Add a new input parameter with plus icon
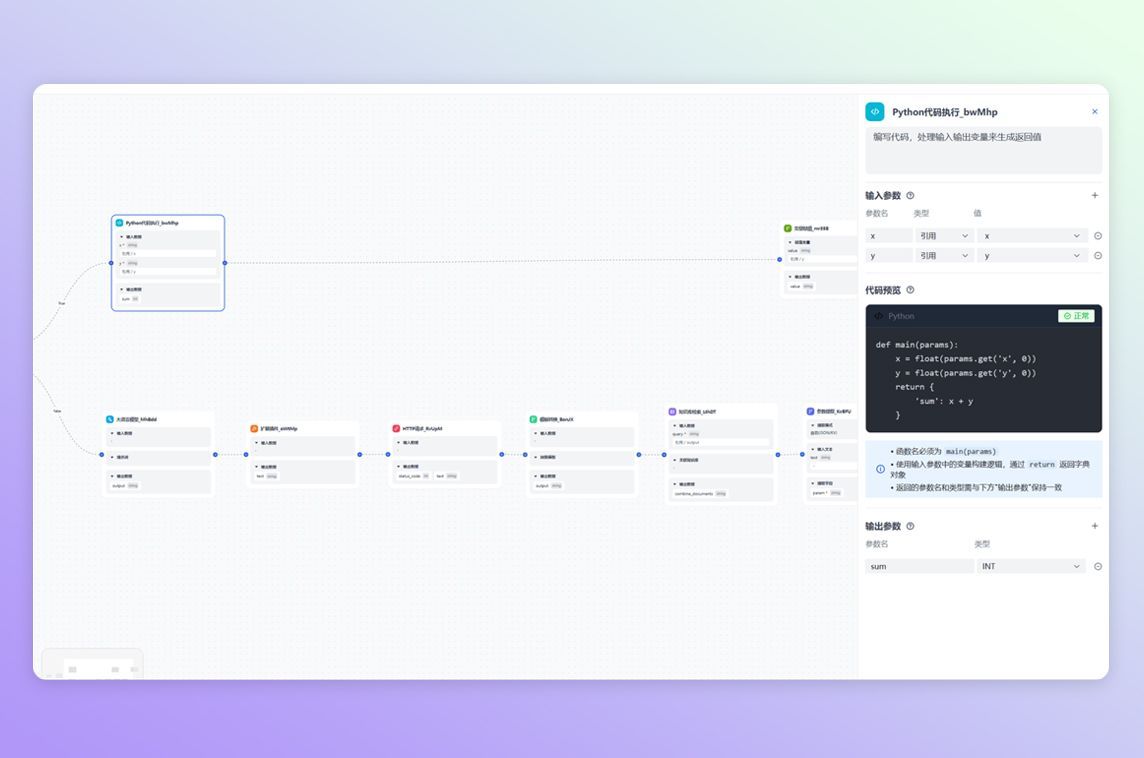The height and width of the screenshot is (758, 1144). tap(1094, 196)
